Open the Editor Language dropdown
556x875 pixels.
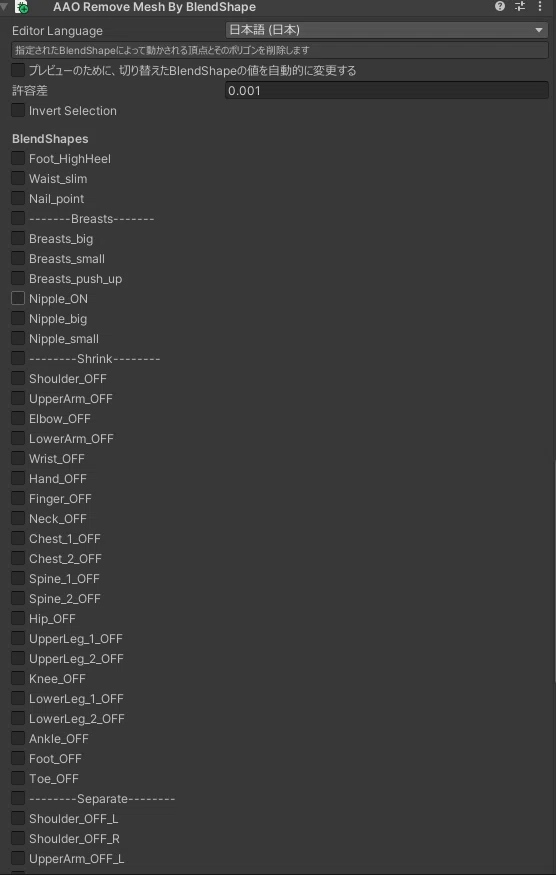coord(387,30)
